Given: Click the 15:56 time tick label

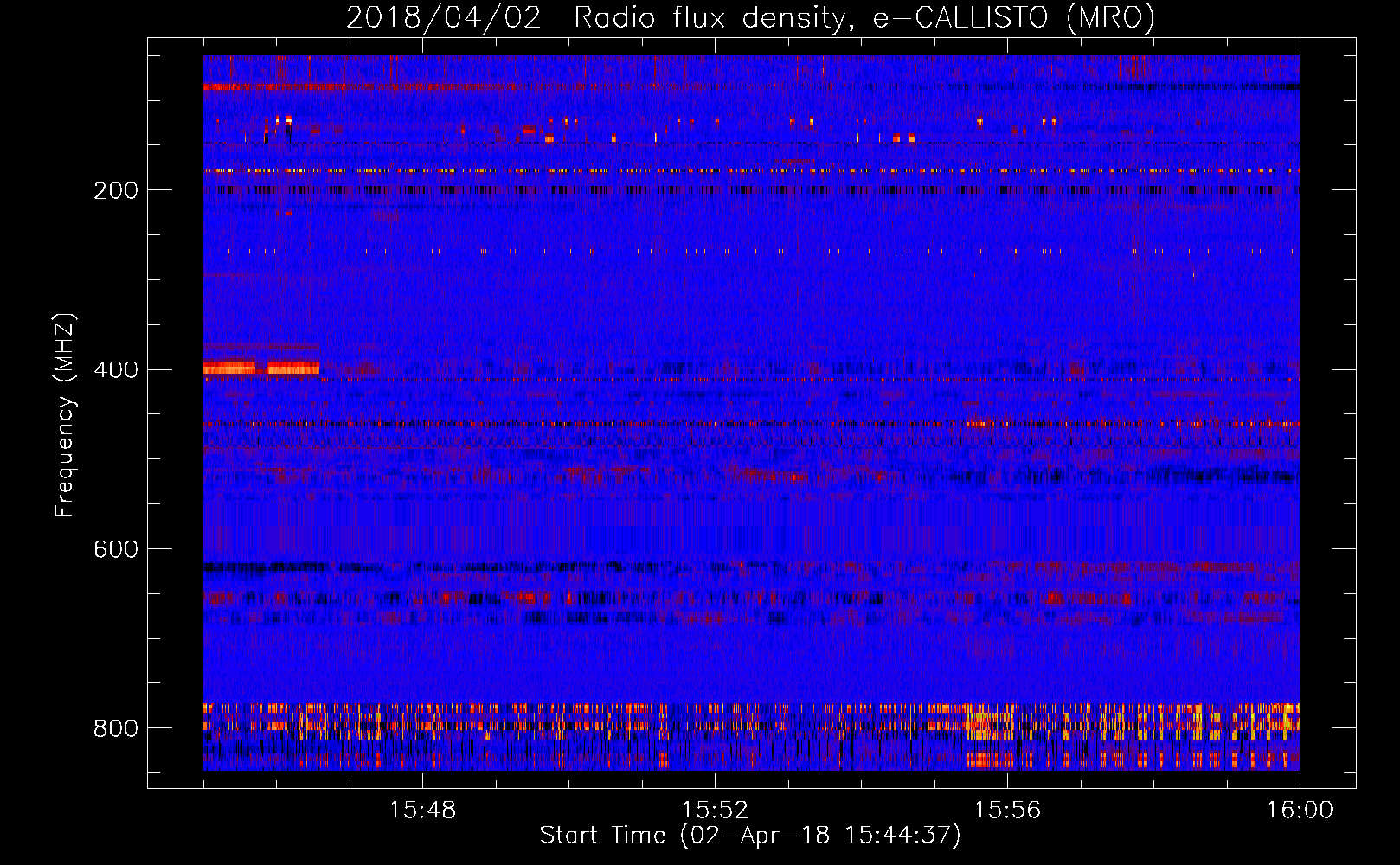Looking at the screenshot, I should click(1007, 811).
